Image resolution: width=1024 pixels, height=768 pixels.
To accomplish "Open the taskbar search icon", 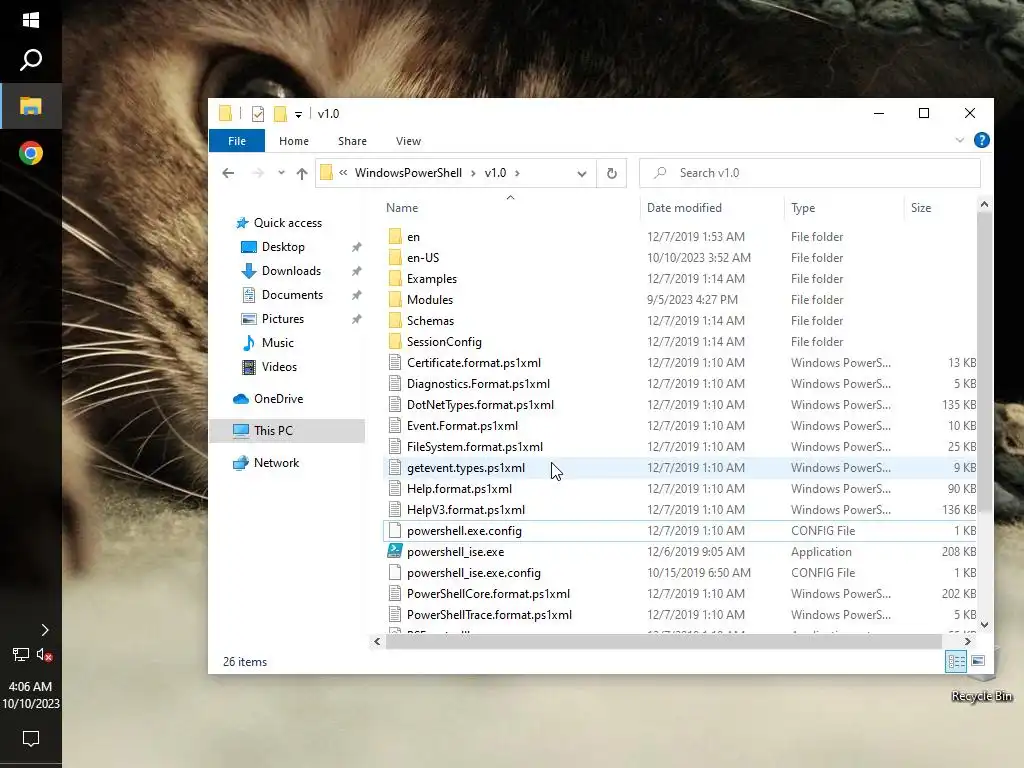I will 31,60.
